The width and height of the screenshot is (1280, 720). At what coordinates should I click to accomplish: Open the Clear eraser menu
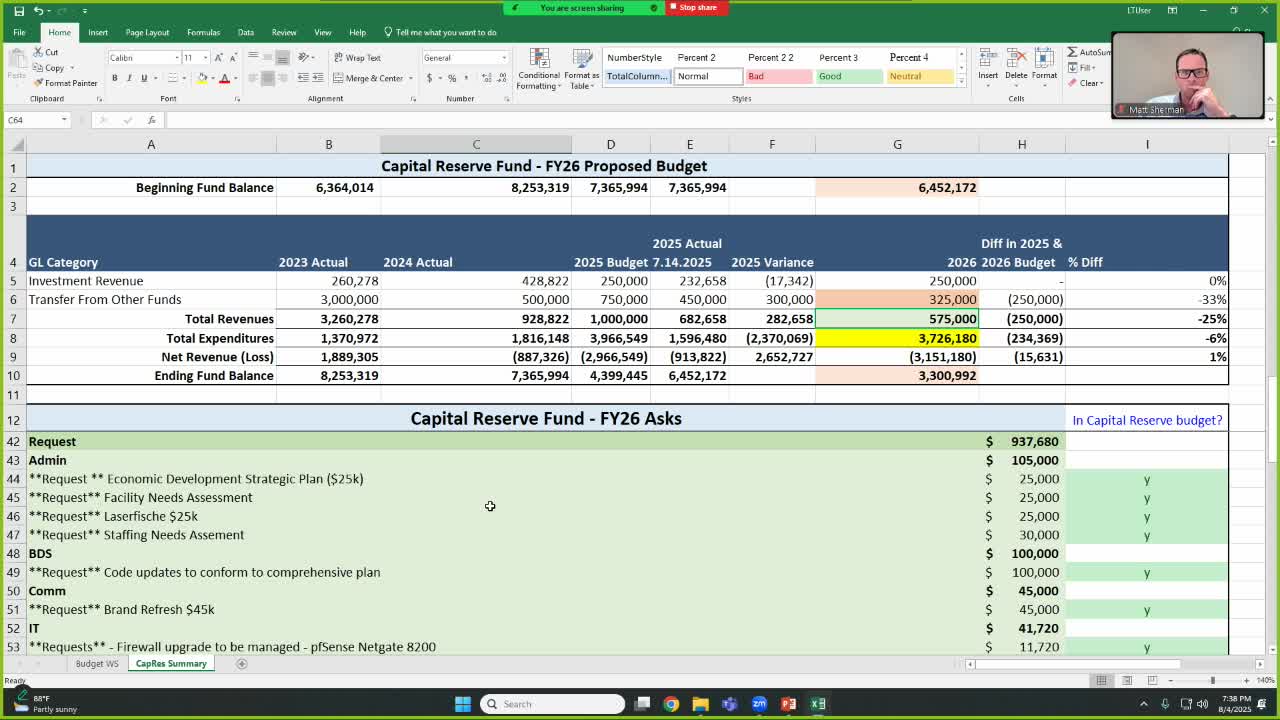1085,83
